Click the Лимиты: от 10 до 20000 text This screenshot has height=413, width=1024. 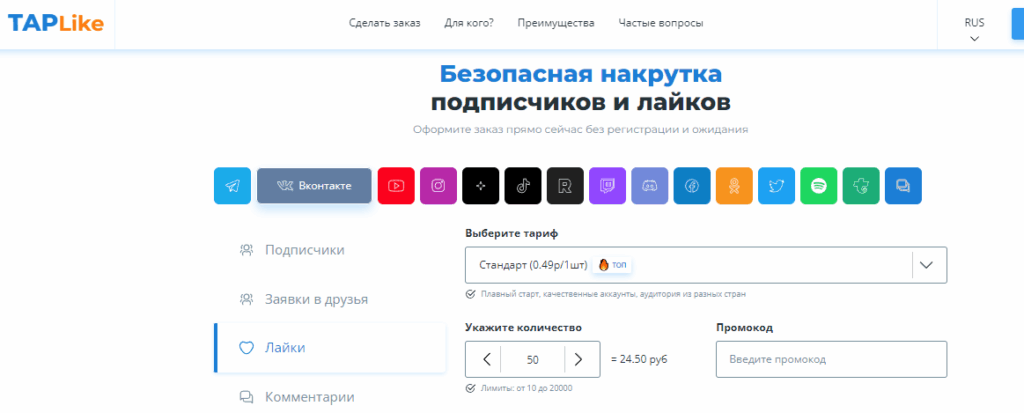[526, 388]
